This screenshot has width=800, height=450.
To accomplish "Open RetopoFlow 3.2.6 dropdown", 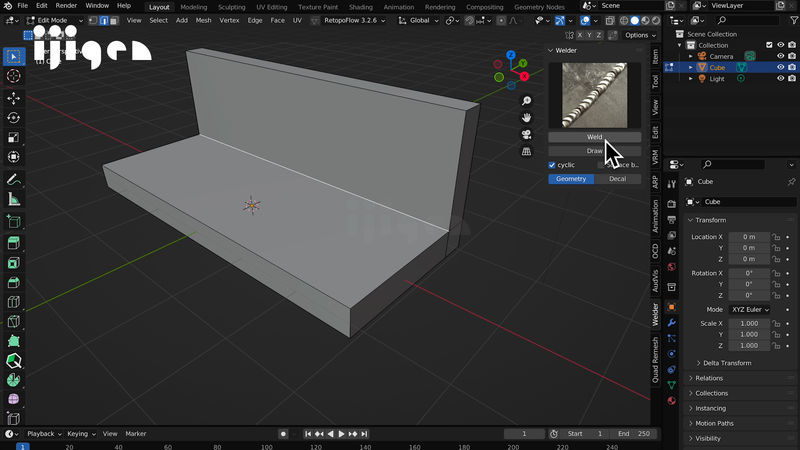I will 348,20.
